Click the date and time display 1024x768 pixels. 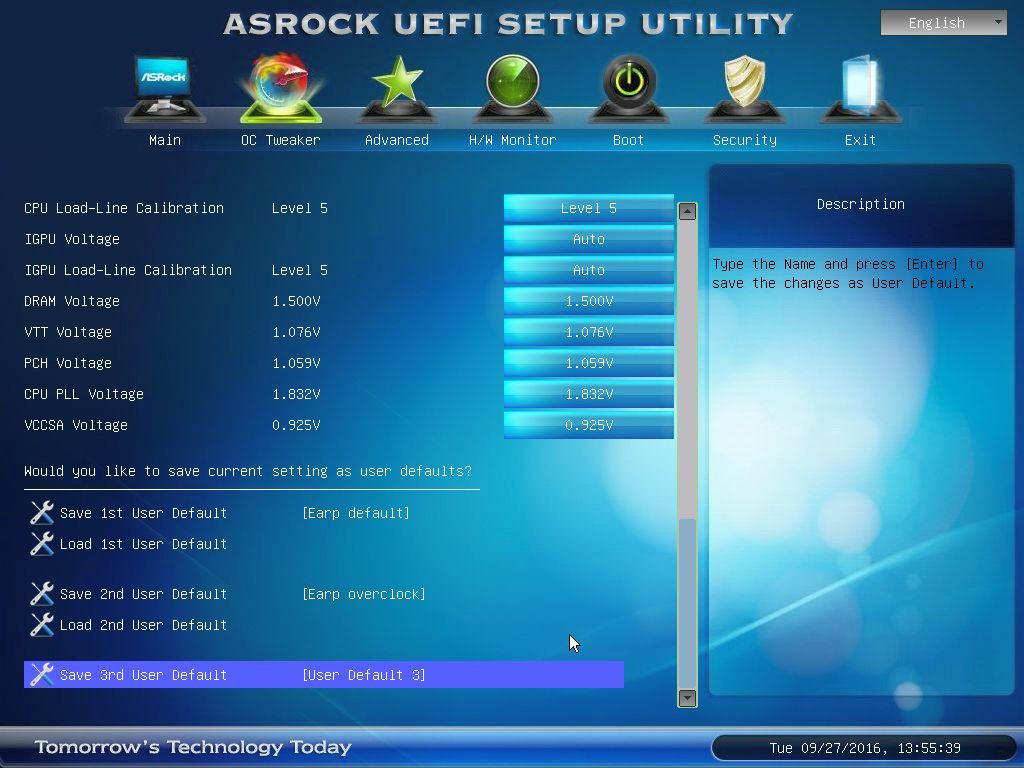click(x=865, y=748)
